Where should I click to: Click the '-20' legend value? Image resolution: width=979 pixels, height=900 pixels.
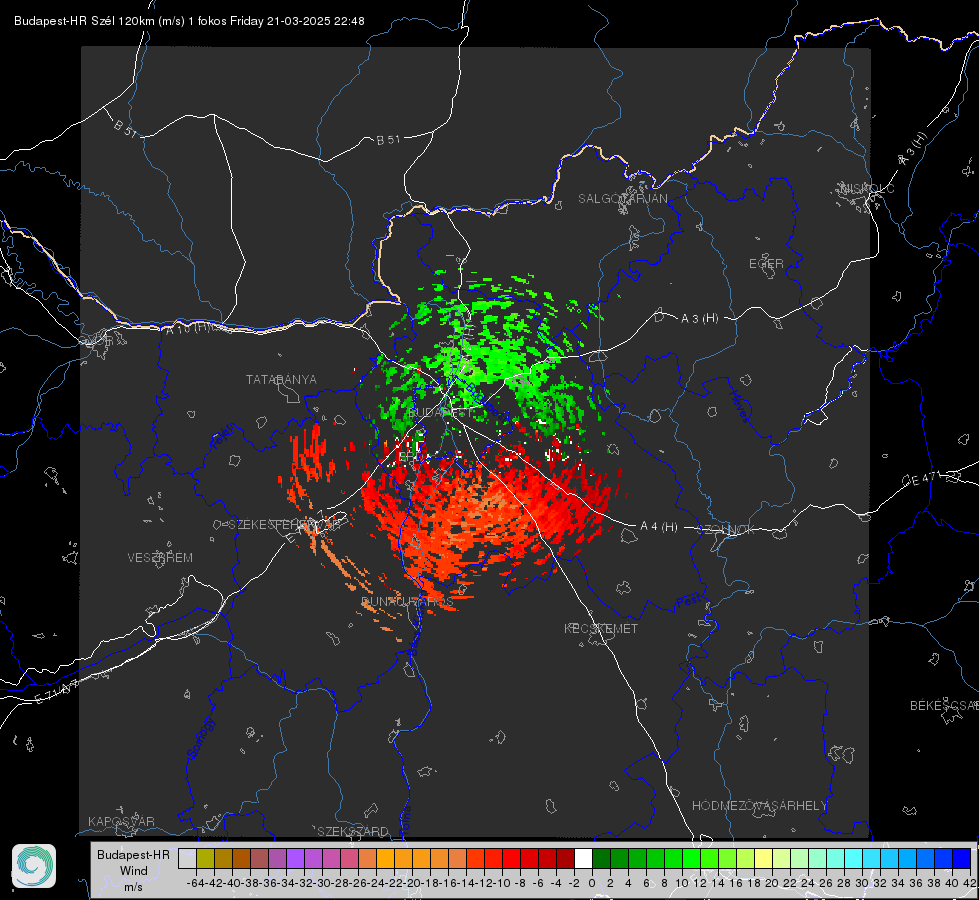click(412, 883)
